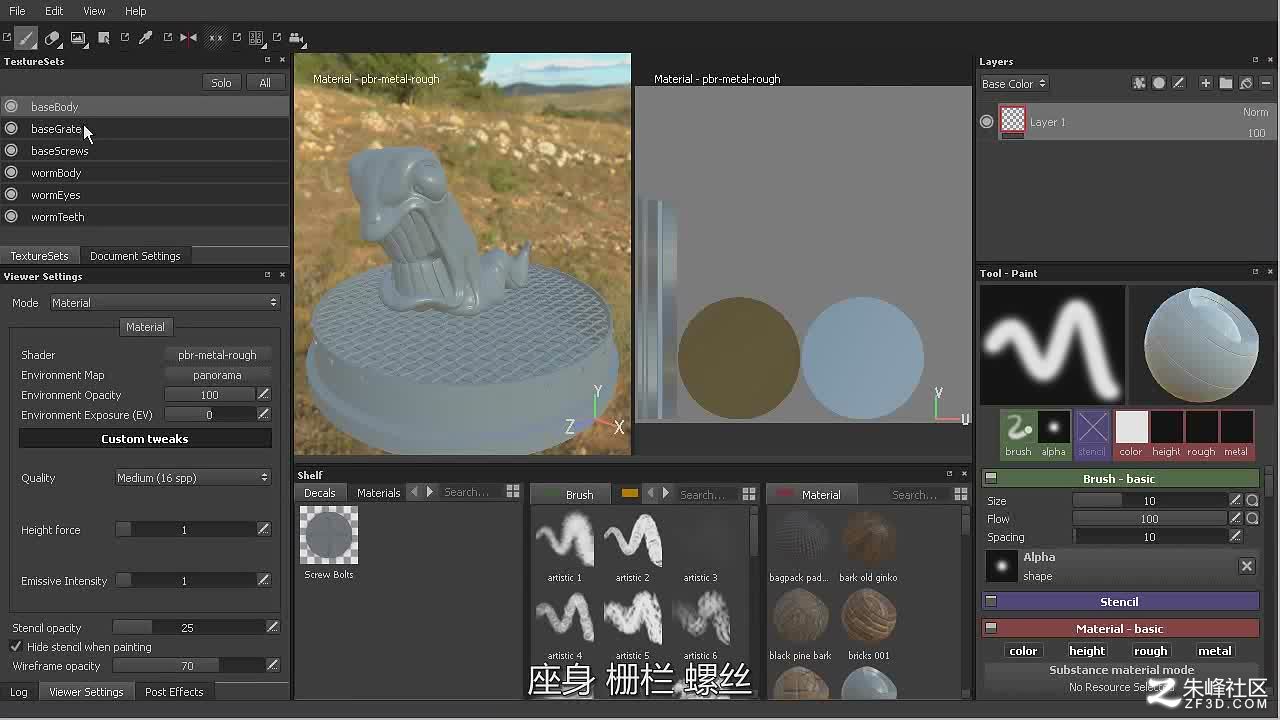
Task: Add an effect to the layer
Action: point(1139,83)
